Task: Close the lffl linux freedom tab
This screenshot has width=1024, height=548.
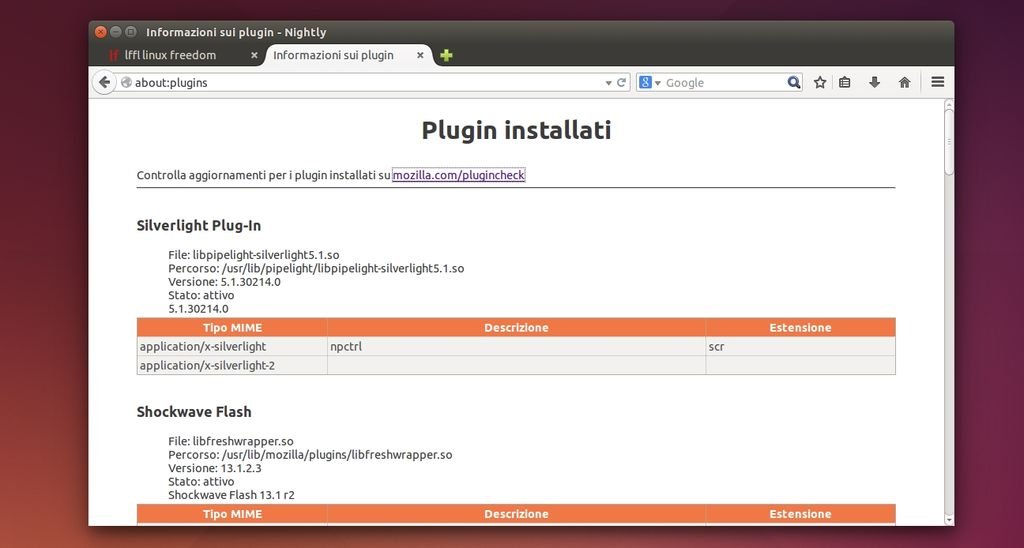Action: click(x=254, y=56)
